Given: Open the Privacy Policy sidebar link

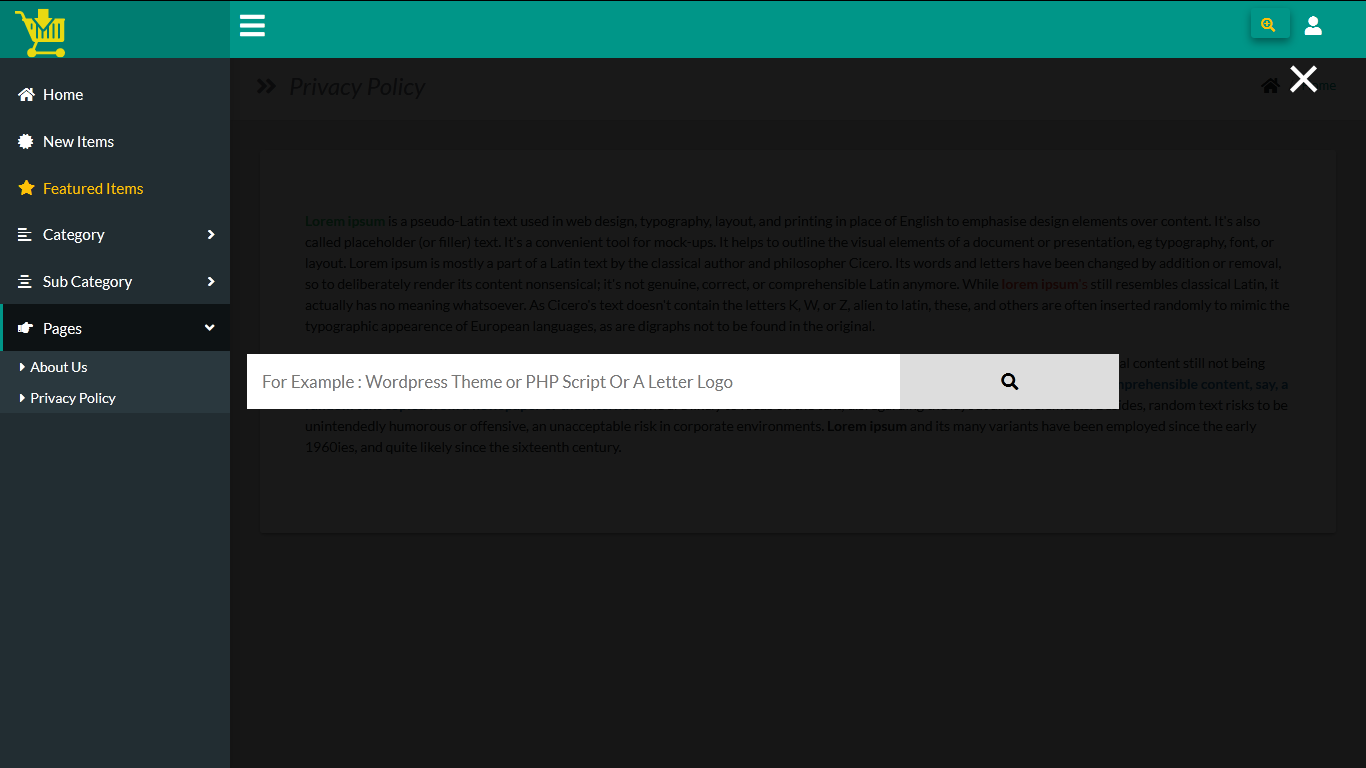Looking at the screenshot, I should (73, 398).
